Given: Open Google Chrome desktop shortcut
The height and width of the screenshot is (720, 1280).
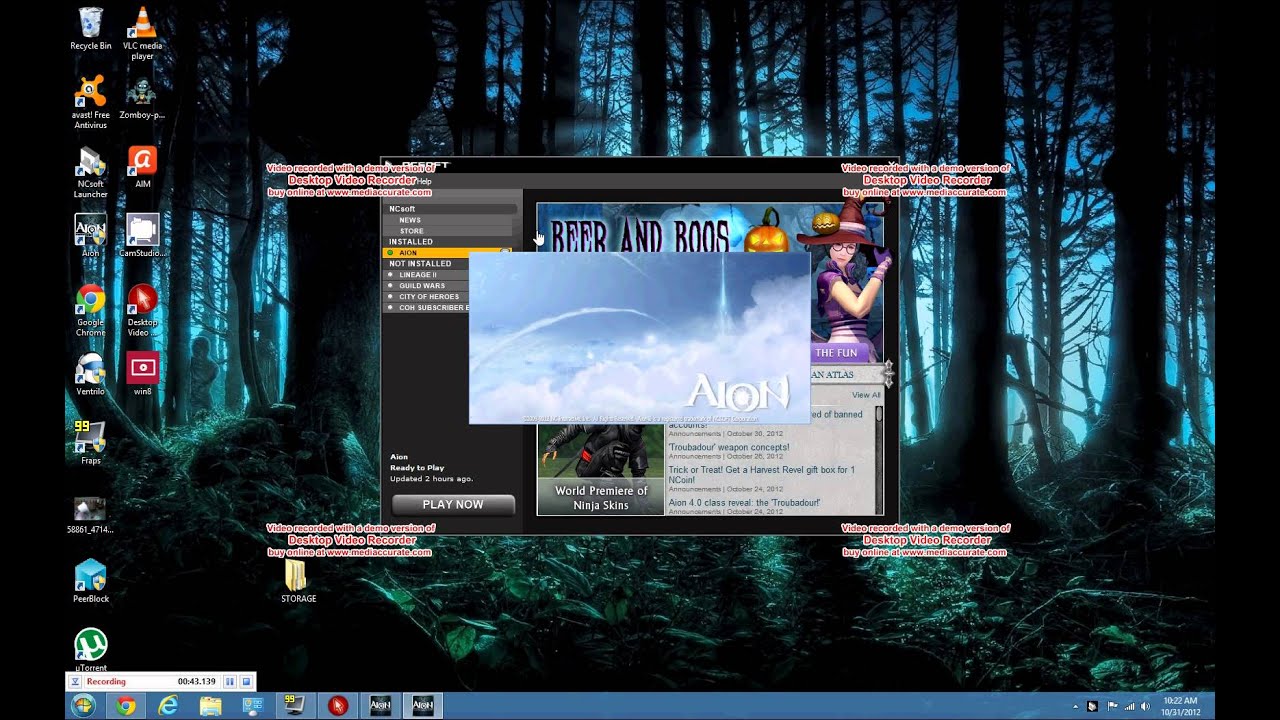Looking at the screenshot, I should tap(90, 310).
